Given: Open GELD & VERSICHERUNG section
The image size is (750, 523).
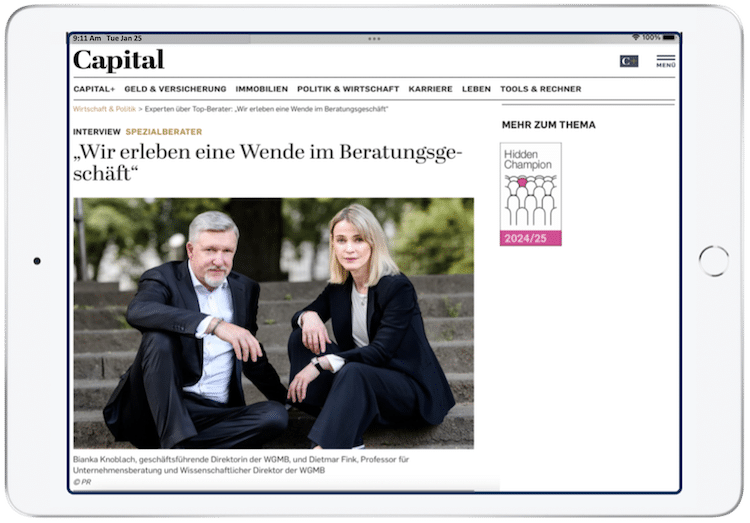Looking at the screenshot, I should click(175, 89).
